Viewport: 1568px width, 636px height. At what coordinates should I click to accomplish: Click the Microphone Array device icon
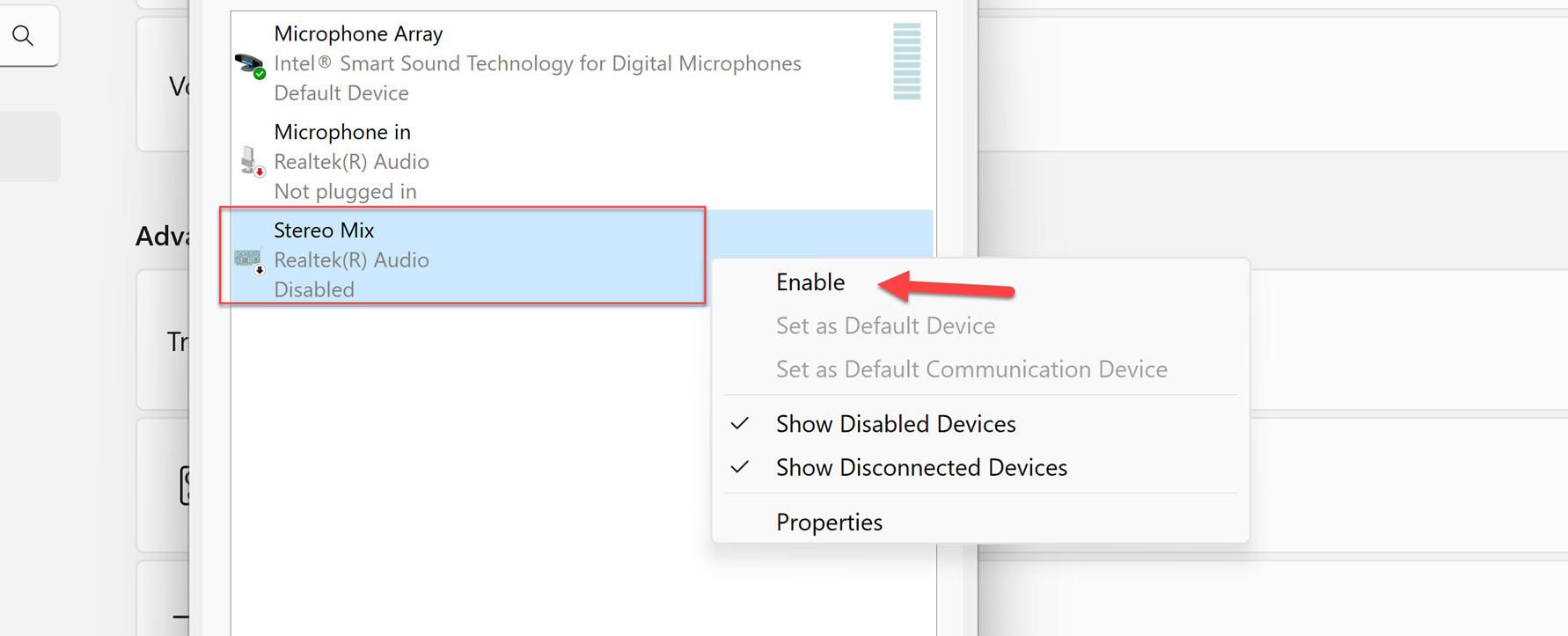tap(247, 62)
